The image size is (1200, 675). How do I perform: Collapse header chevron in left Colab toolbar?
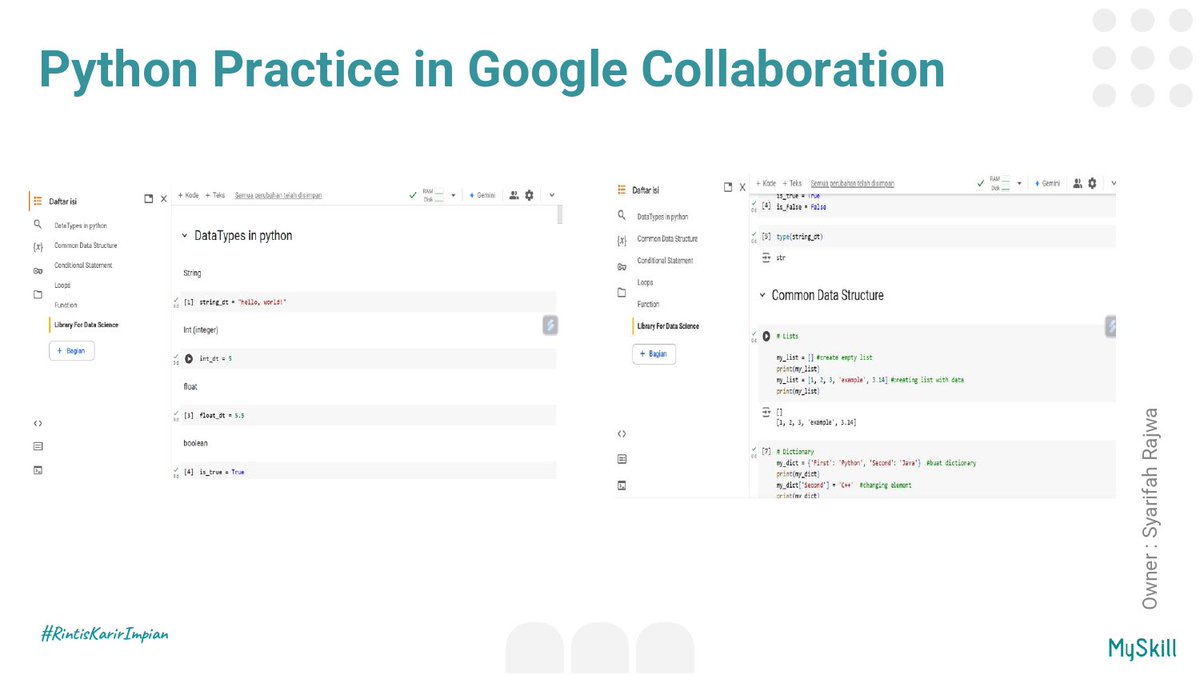coord(552,196)
